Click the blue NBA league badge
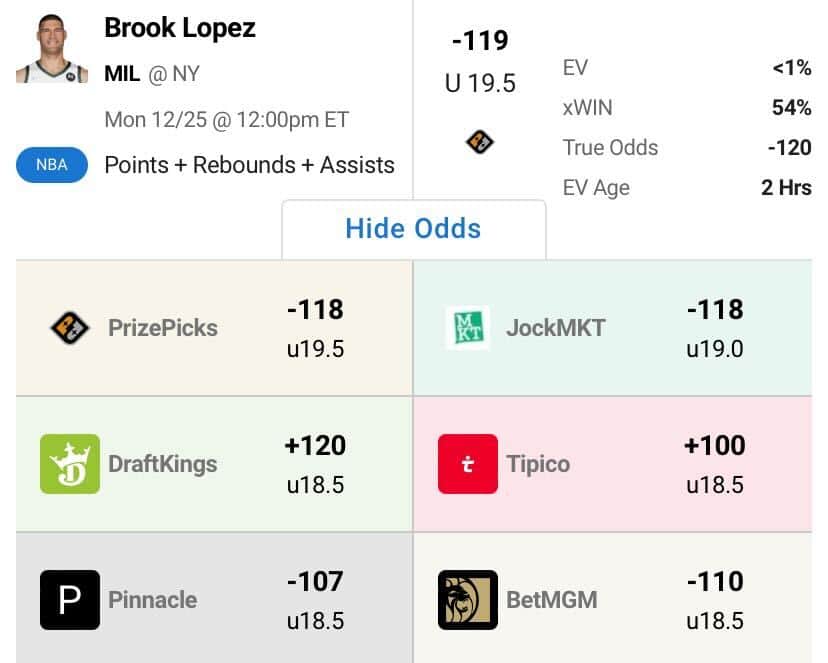The width and height of the screenshot is (828, 663). tap(52, 165)
